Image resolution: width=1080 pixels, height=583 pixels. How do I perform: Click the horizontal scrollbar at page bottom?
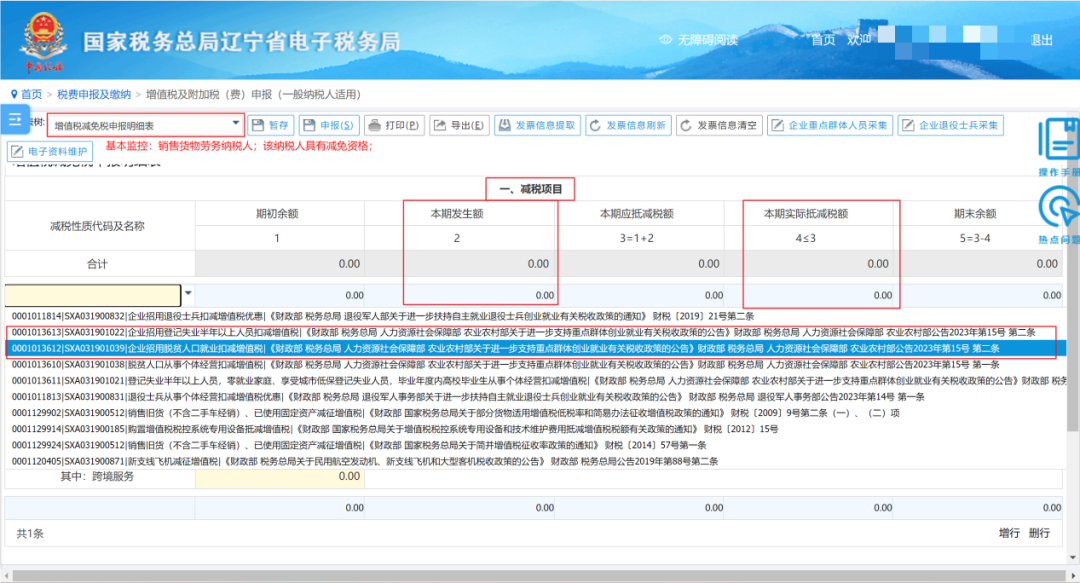tap(539, 575)
